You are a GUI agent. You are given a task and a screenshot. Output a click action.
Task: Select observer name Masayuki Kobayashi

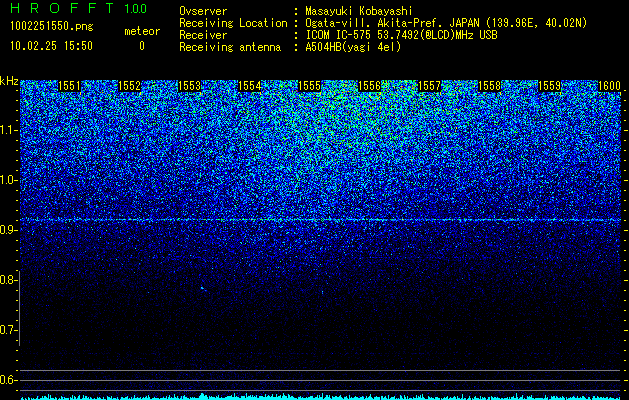(359, 11)
